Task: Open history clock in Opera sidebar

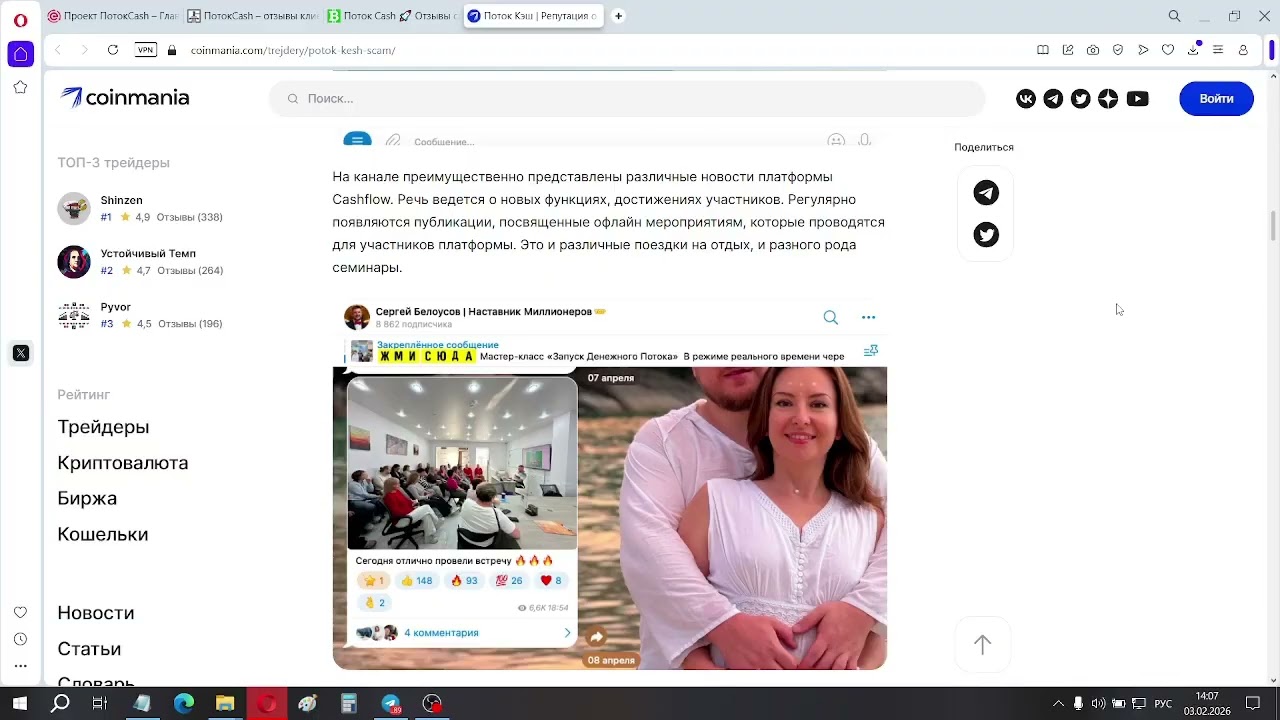Action: coord(20,639)
